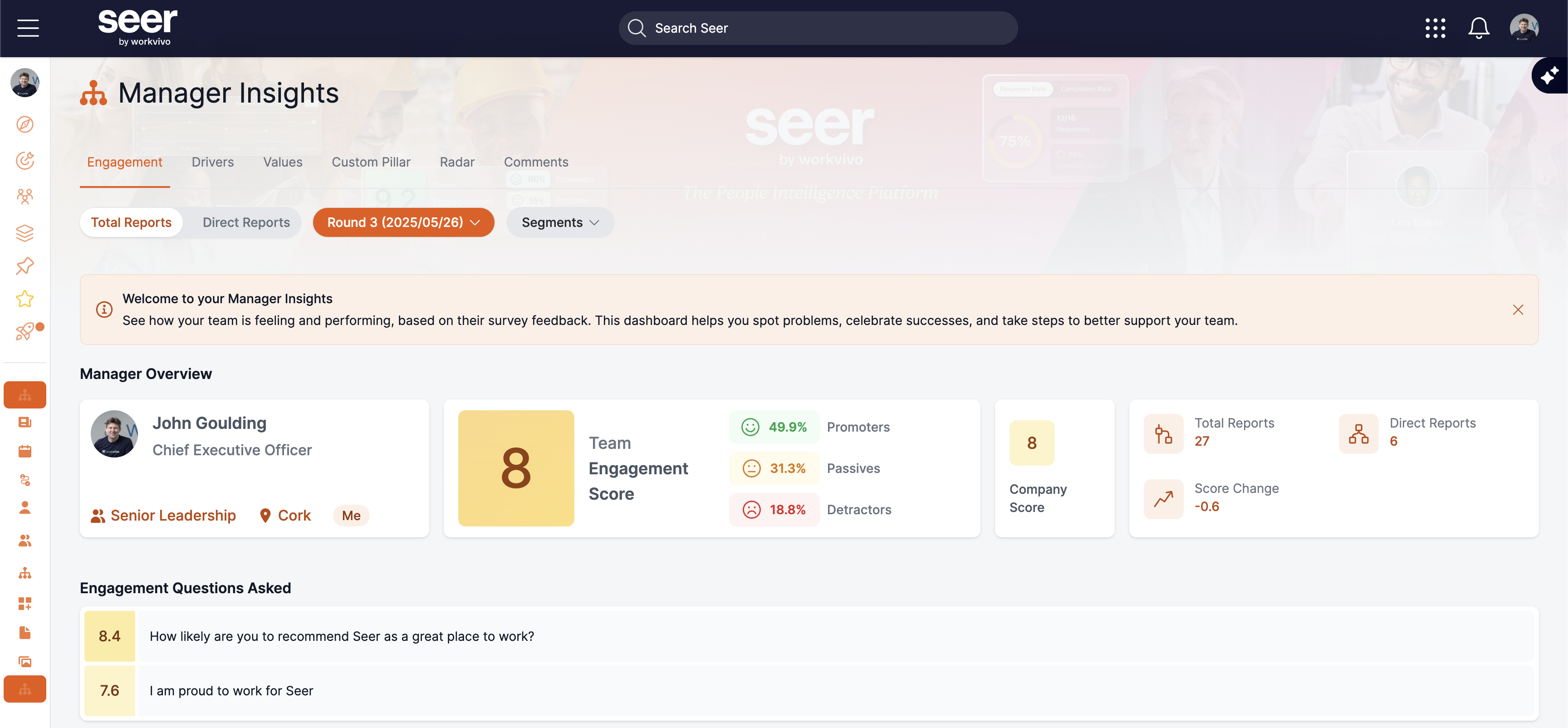This screenshot has height=728, width=1568.
Task: Click the Direct Reports value 6
Action: [1393, 441]
